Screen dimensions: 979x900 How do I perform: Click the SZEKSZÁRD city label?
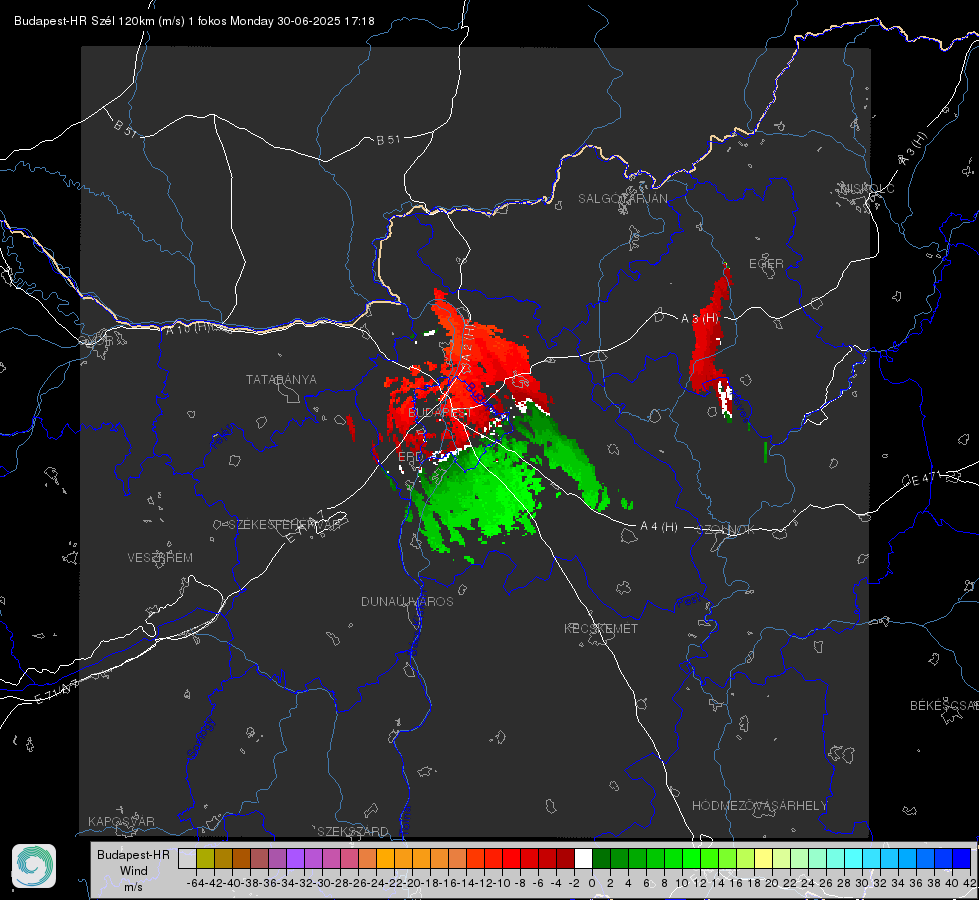coord(353,831)
